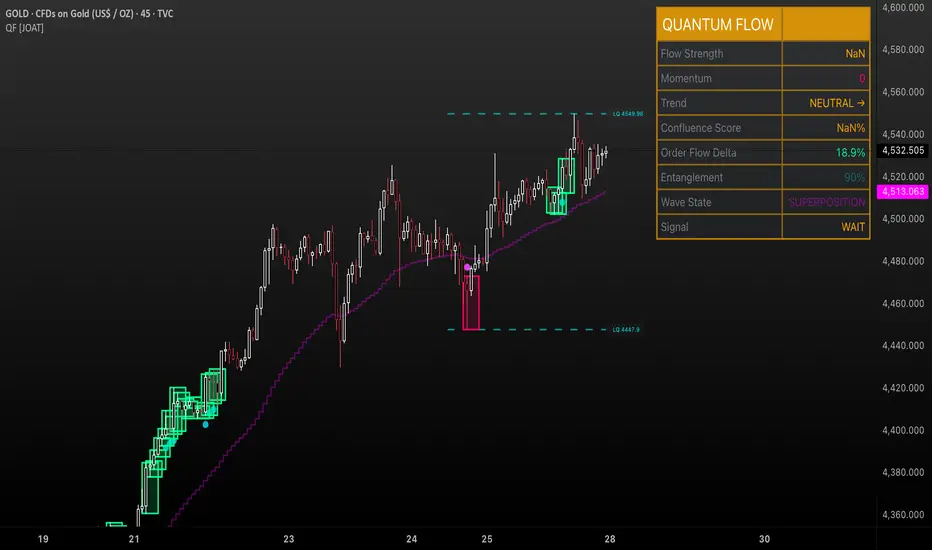The image size is (932, 550).
Task: Click the 4,600.000 price axis label
Action: tap(903, 8)
